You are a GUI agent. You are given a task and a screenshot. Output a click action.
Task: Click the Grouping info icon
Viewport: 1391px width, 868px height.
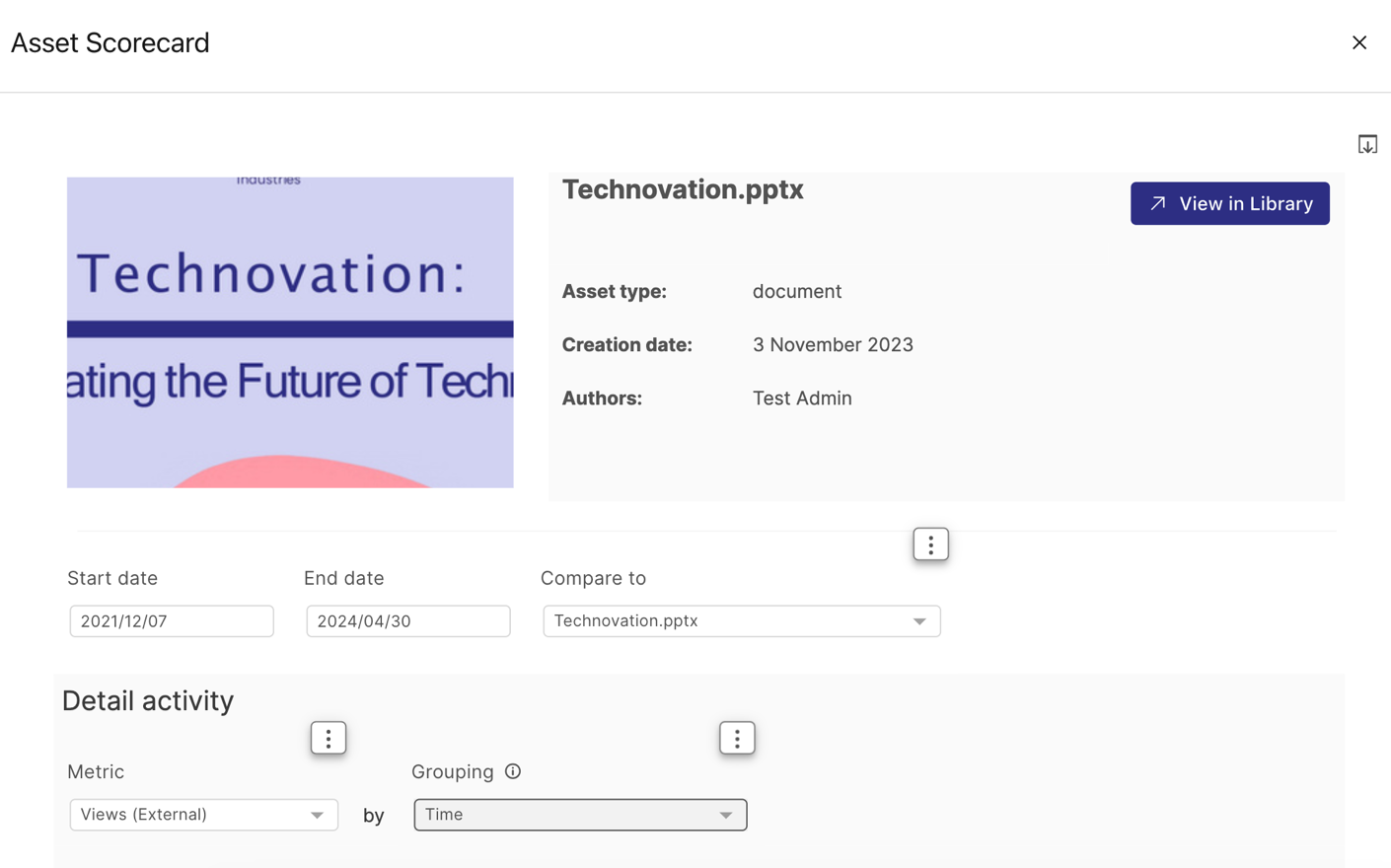coord(513,771)
